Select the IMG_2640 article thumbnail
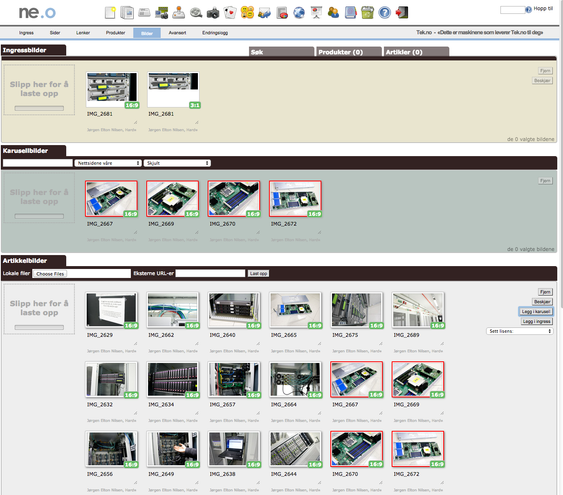Image resolution: width=563 pixels, height=495 pixels. tap(234, 310)
